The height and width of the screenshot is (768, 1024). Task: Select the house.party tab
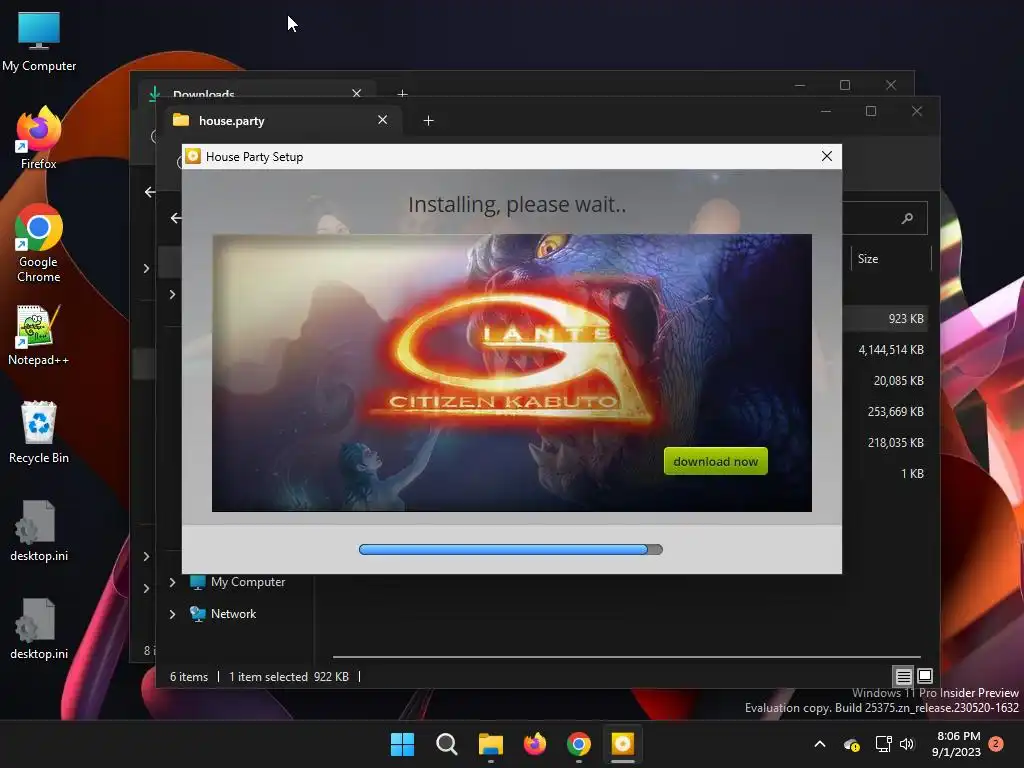pos(278,121)
